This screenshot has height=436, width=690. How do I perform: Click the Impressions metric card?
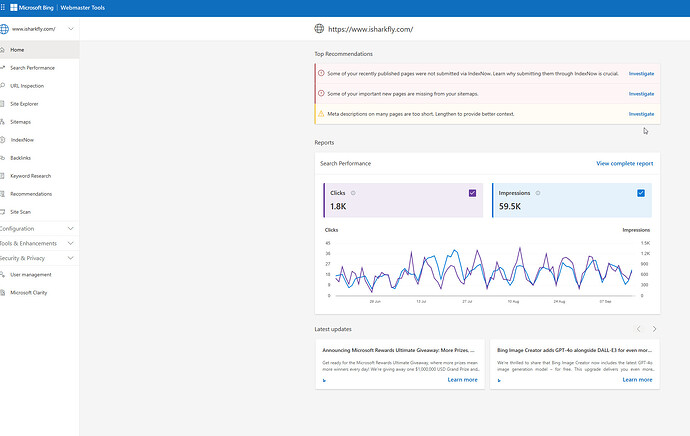[x=572, y=200]
